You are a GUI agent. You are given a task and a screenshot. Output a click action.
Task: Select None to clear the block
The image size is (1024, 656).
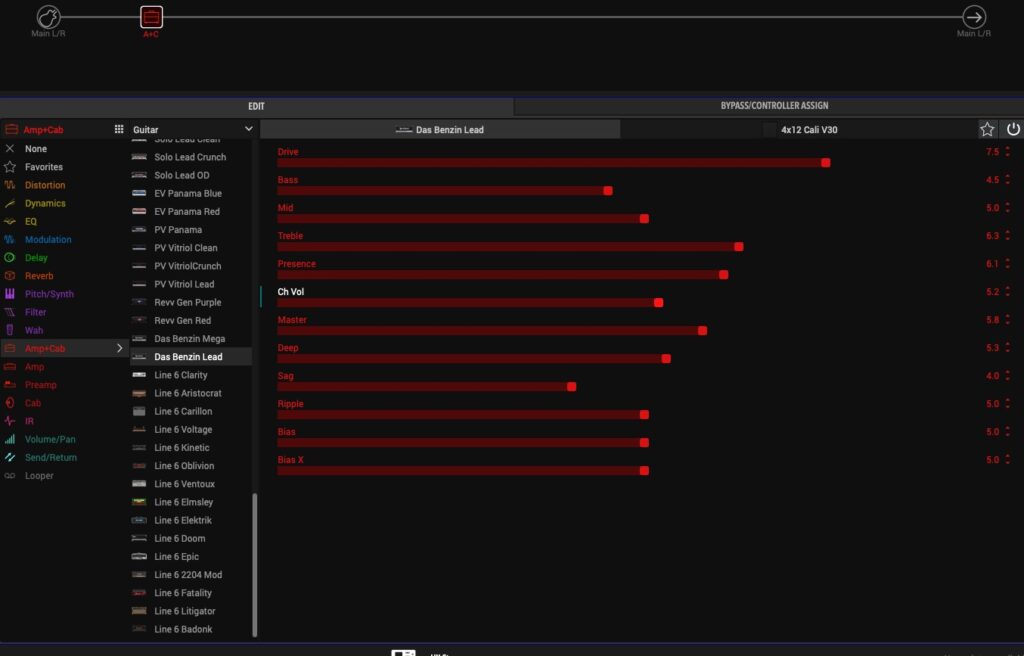(35, 149)
